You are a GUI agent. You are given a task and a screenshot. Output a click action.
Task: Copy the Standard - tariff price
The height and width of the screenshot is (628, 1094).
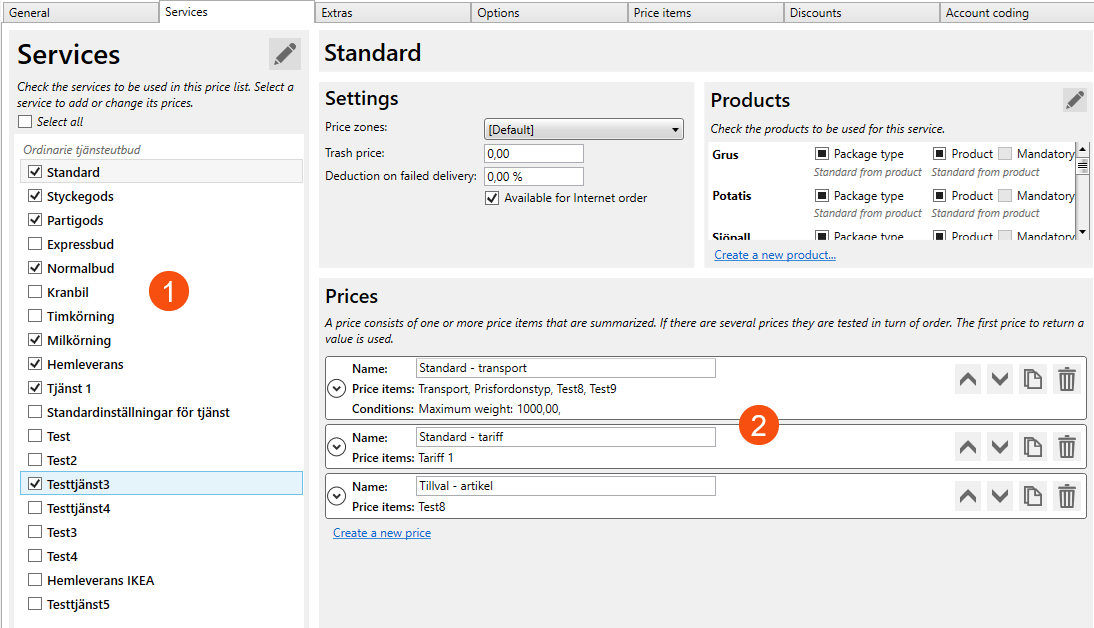tap(1033, 447)
